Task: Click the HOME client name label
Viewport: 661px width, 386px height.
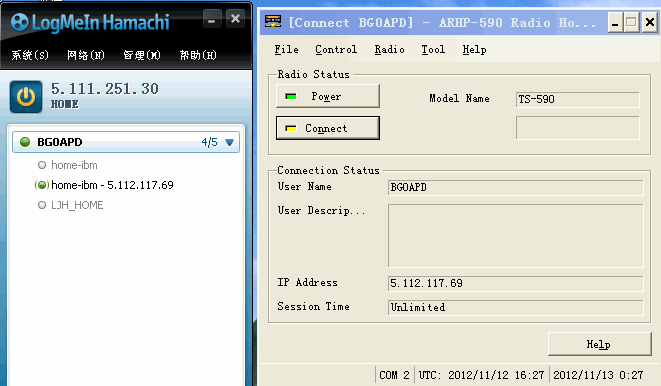Action: coord(64,104)
